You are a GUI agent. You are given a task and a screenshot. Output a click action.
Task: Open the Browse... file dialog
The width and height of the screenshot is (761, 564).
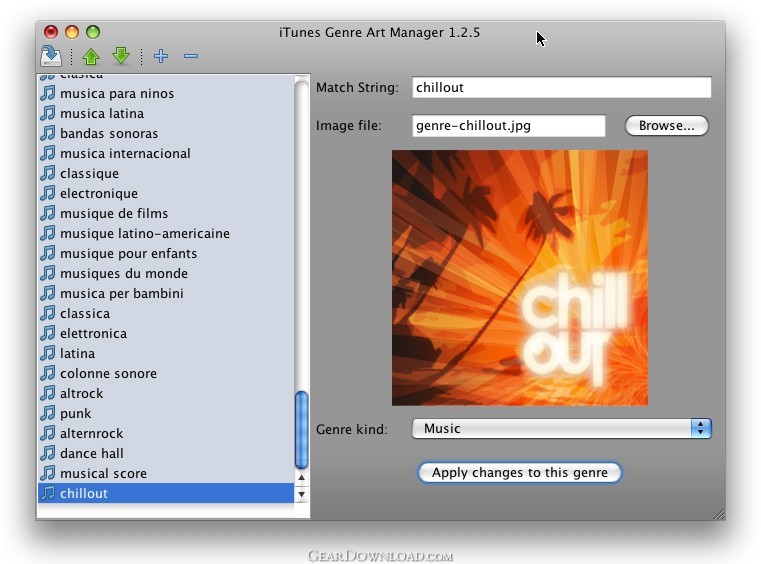point(666,126)
